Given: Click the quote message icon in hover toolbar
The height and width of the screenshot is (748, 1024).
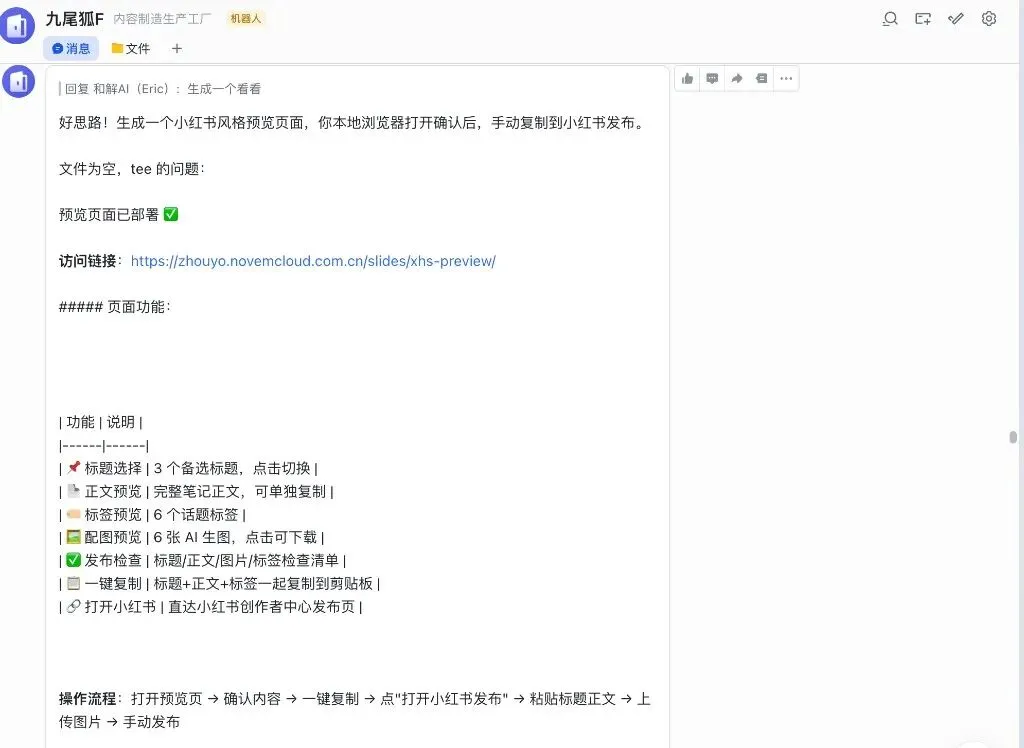Looking at the screenshot, I should click(x=761, y=79).
